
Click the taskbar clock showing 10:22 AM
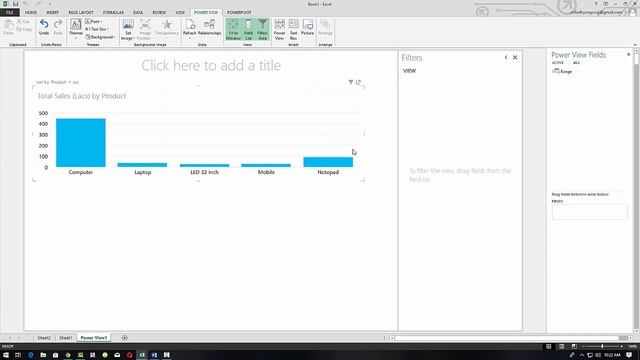pos(612,355)
